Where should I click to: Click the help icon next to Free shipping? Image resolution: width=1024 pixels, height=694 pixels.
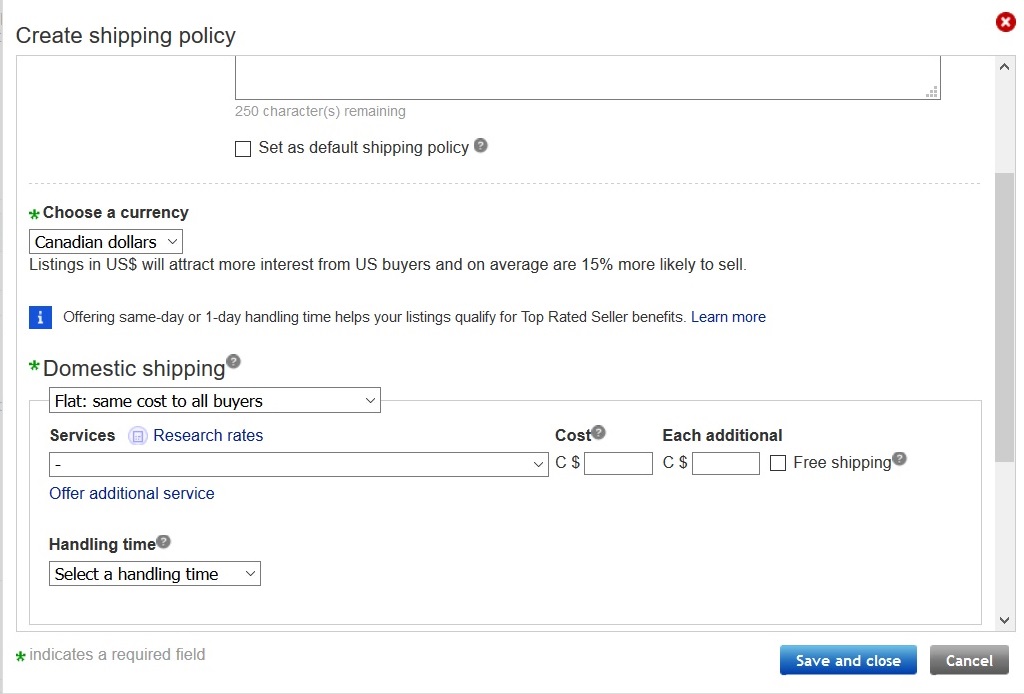pos(899,459)
